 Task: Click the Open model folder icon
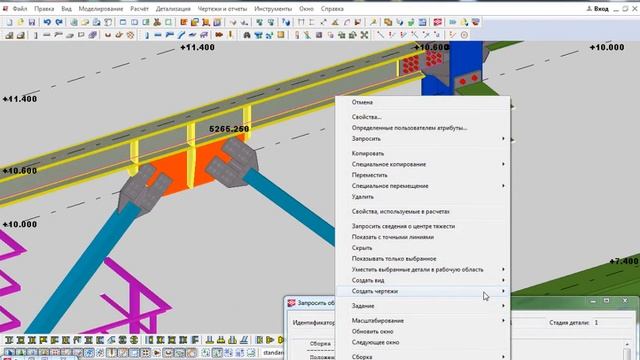tap(20, 22)
